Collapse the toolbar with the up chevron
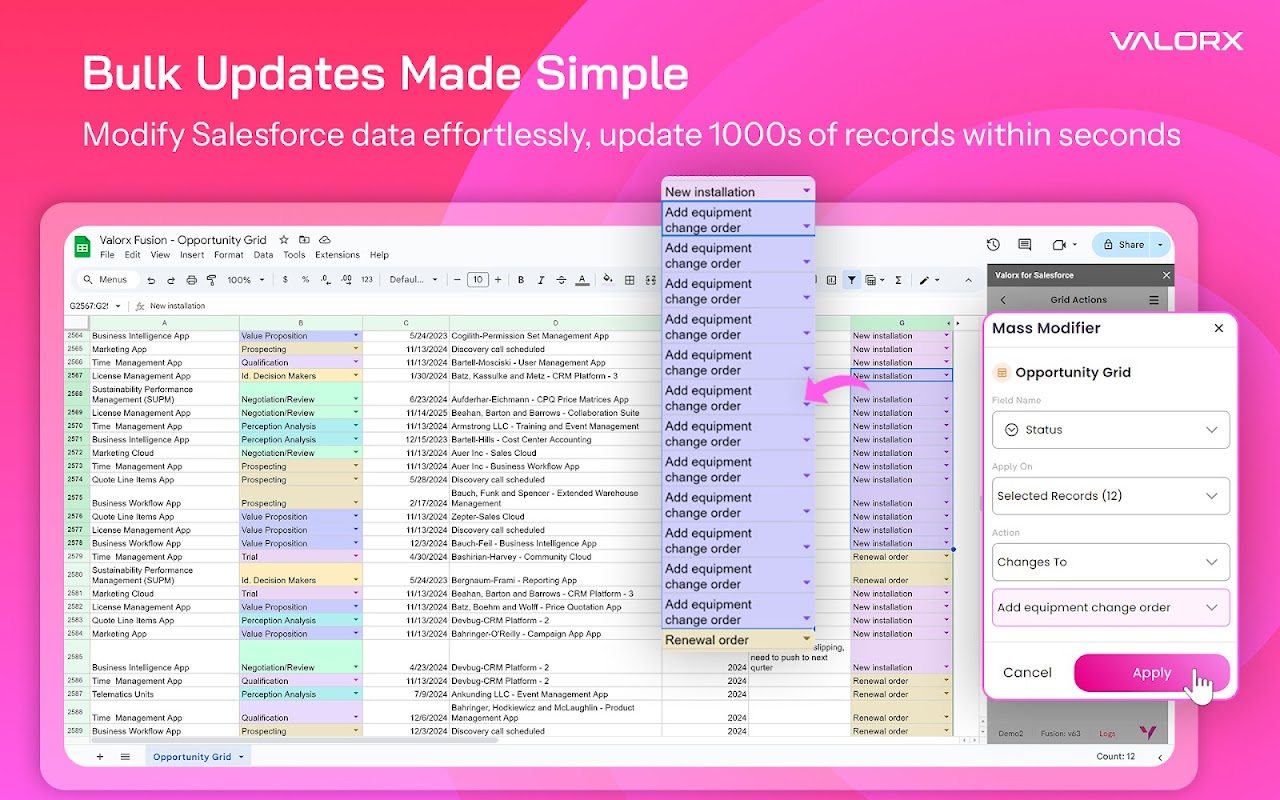The image size is (1280, 800). pyautogui.click(x=968, y=280)
